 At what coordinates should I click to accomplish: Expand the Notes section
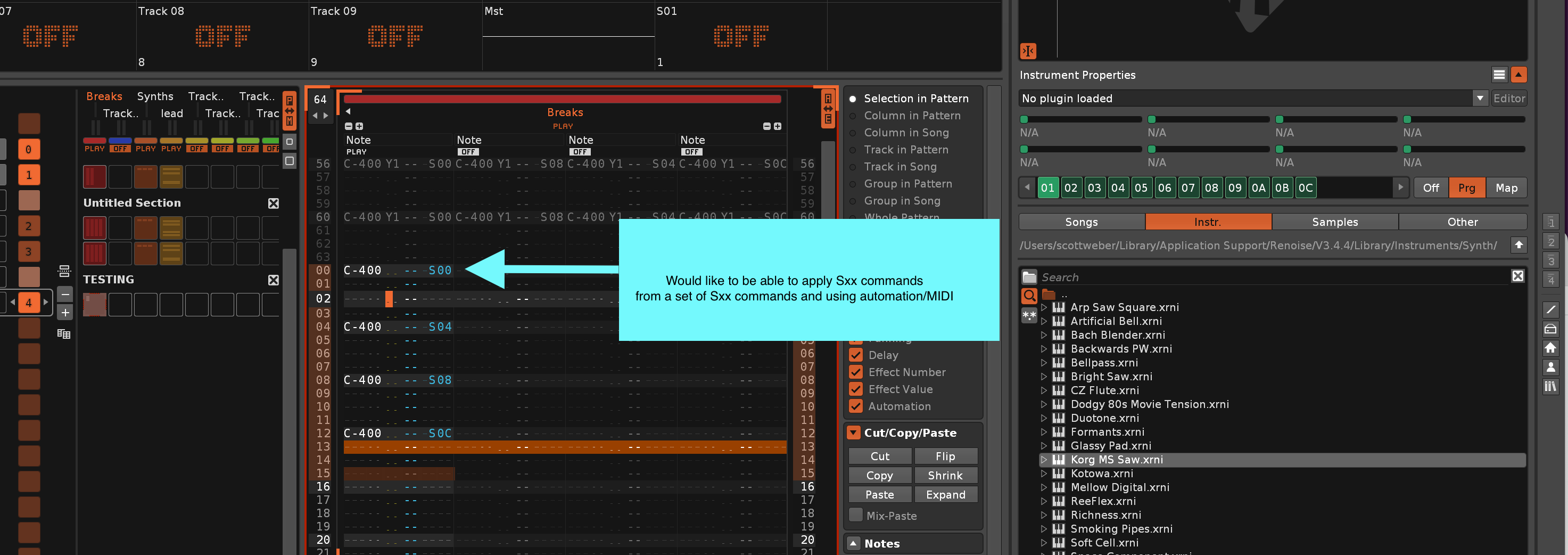[x=853, y=543]
